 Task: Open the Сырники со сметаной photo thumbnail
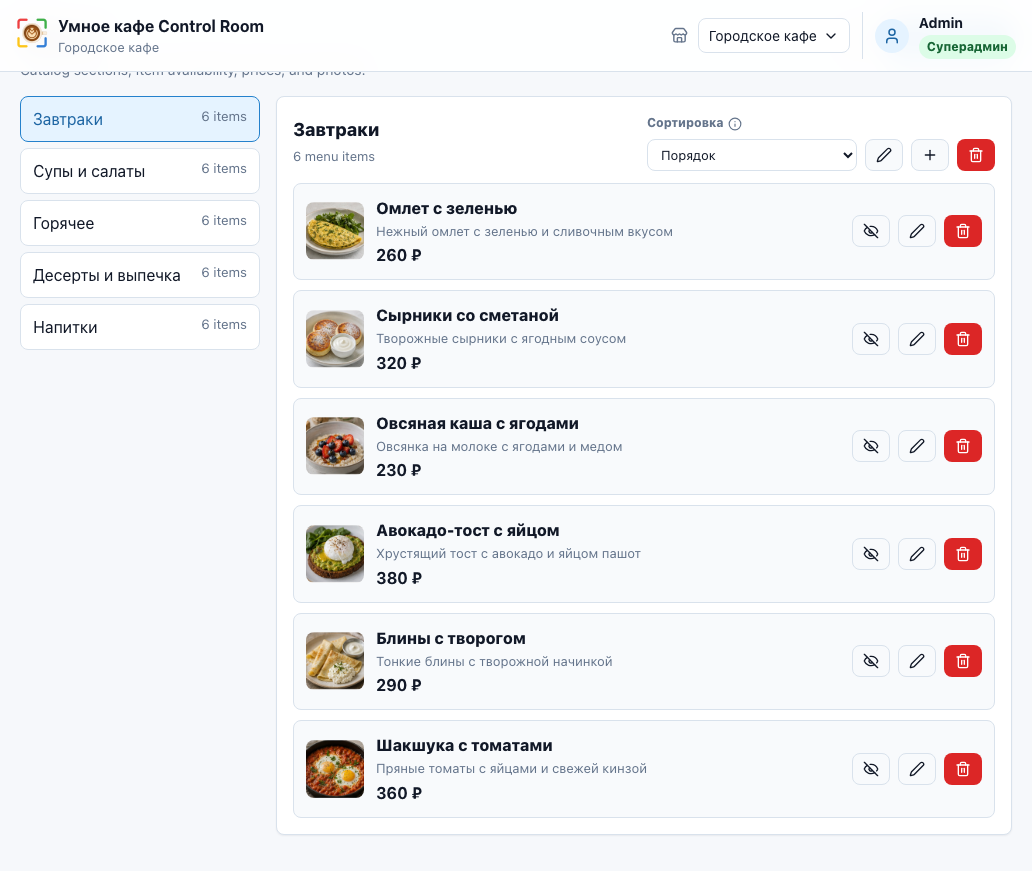click(335, 339)
